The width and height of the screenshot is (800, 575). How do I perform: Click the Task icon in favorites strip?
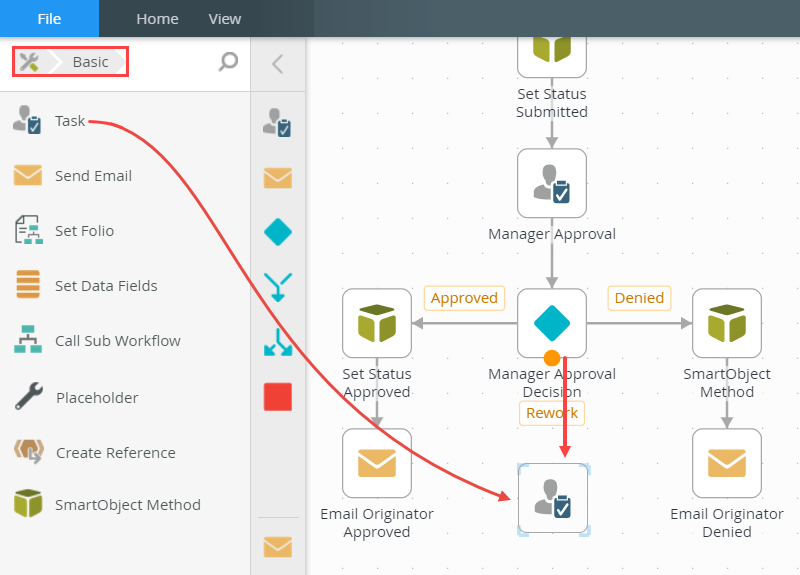[x=278, y=122]
